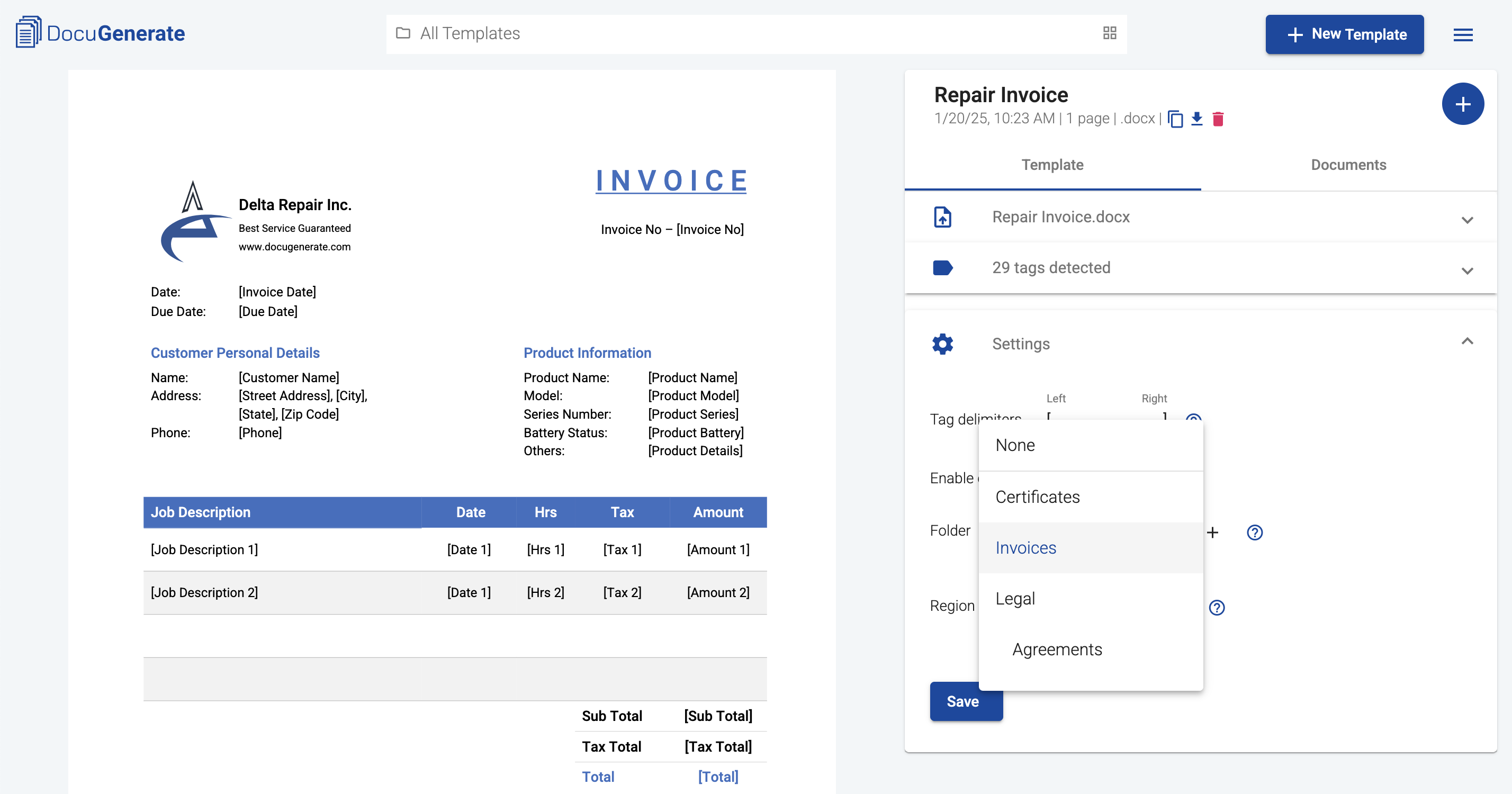1512x794 pixels.
Task: Open help for the Region setting
Action: click(x=1217, y=607)
